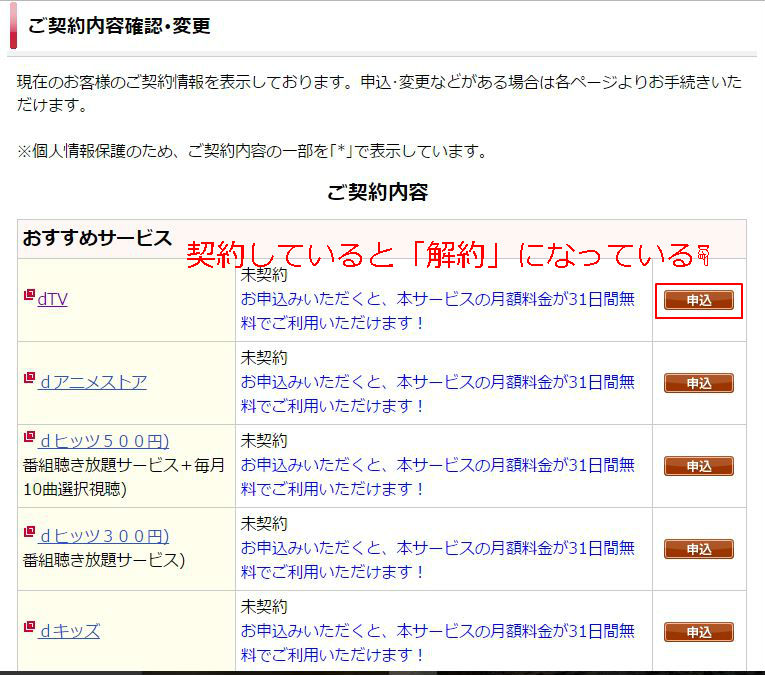This screenshot has width=765, height=675.
Task: Click the 番組聴き放題サービス) description under dヒッツ300円
Action: [x=103, y=560]
